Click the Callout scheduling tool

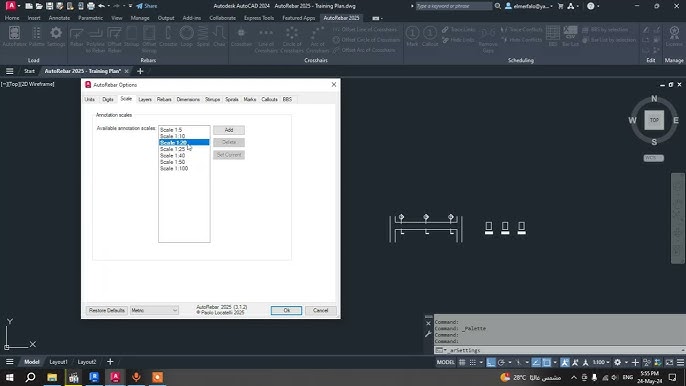(430, 36)
